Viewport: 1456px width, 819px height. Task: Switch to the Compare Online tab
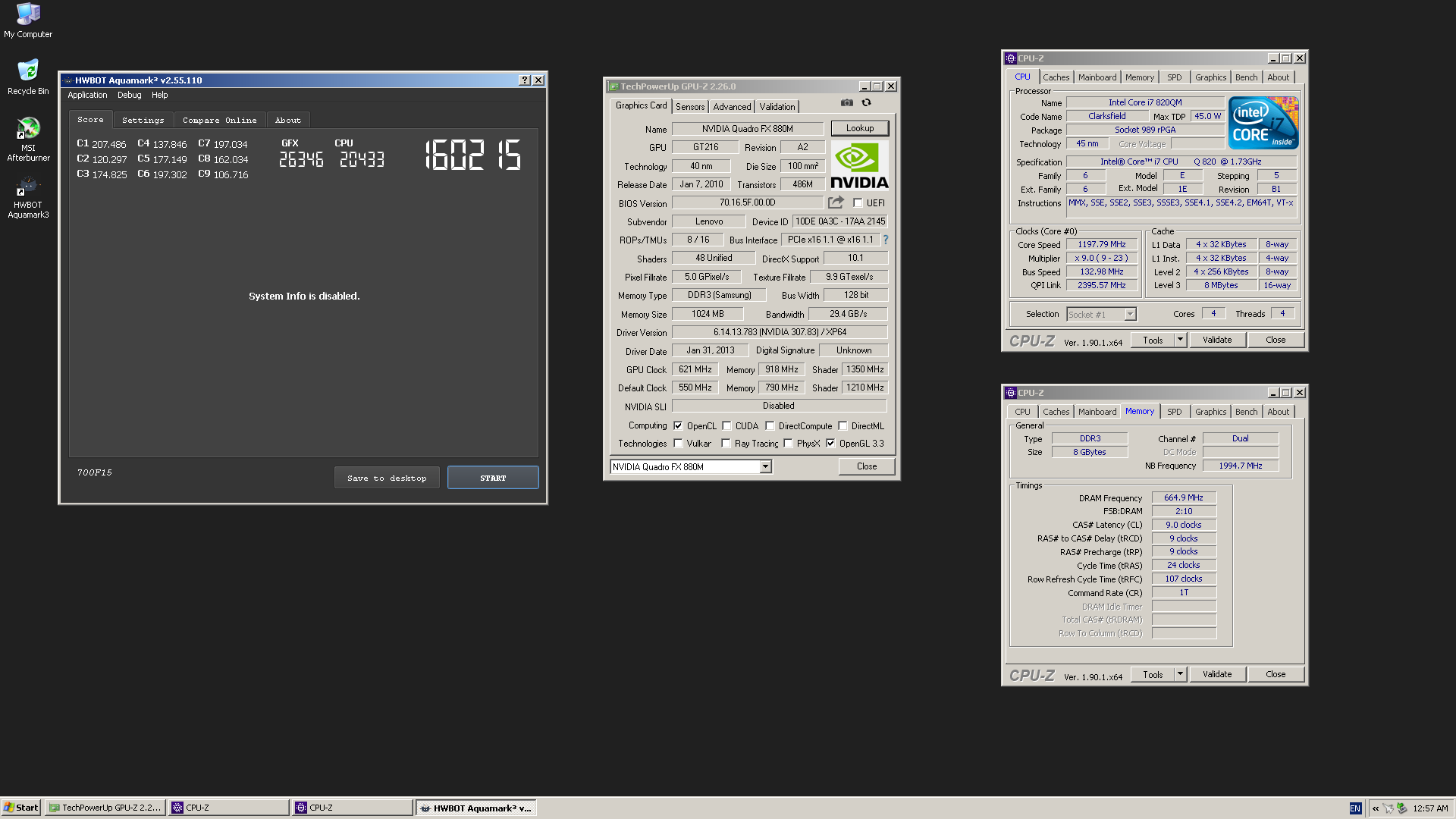pyautogui.click(x=220, y=121)
